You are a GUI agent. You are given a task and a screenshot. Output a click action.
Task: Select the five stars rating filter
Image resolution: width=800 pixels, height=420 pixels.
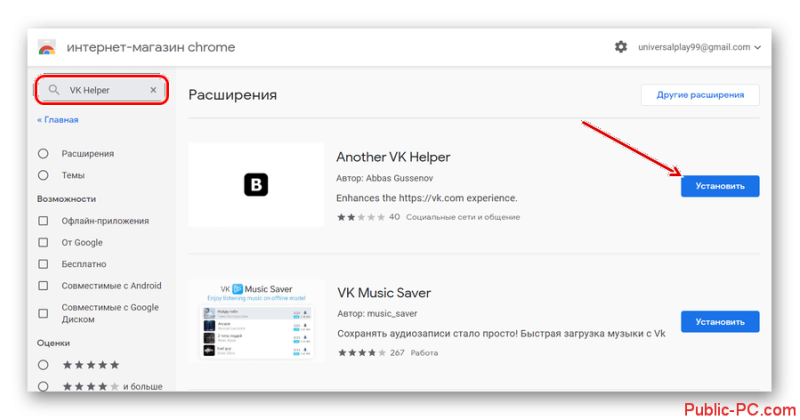pyautogui.click(x=43, y=365)
